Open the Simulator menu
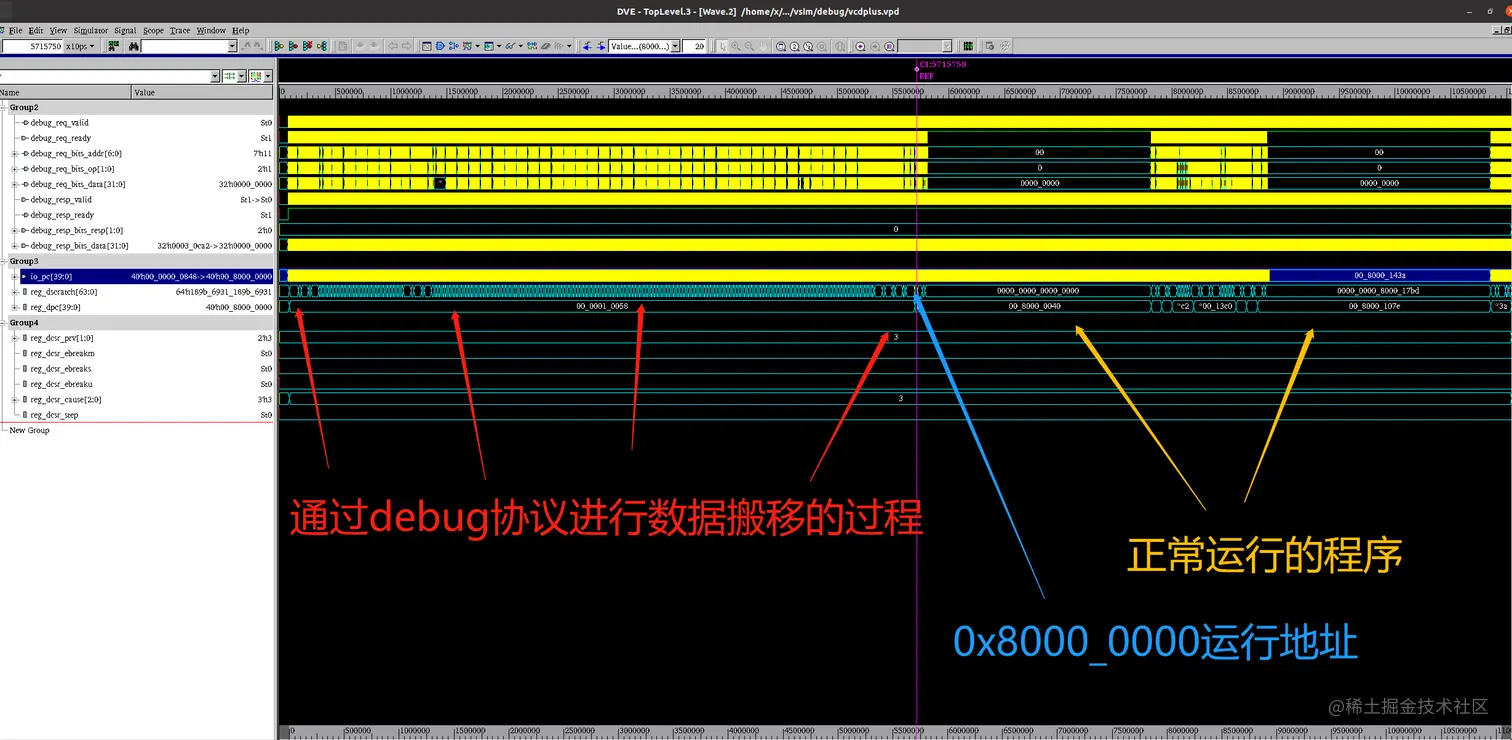1512x740 pixels. click(90, 30)
